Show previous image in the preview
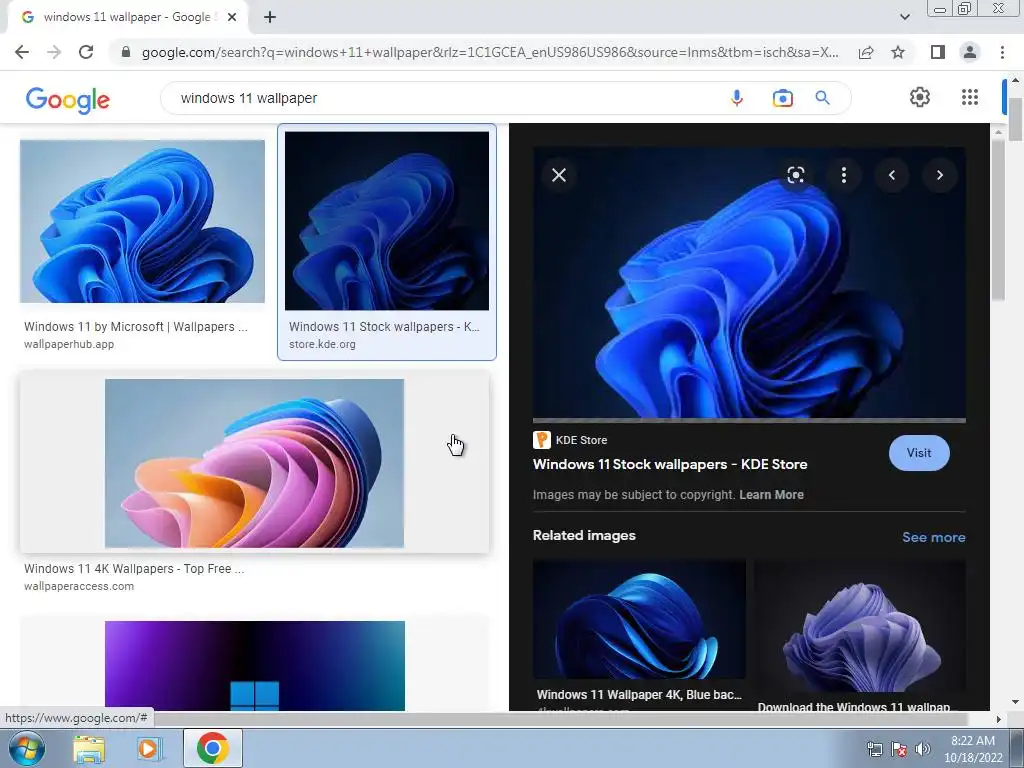Viewport: 1024px width, 768px height. point(891,175)
